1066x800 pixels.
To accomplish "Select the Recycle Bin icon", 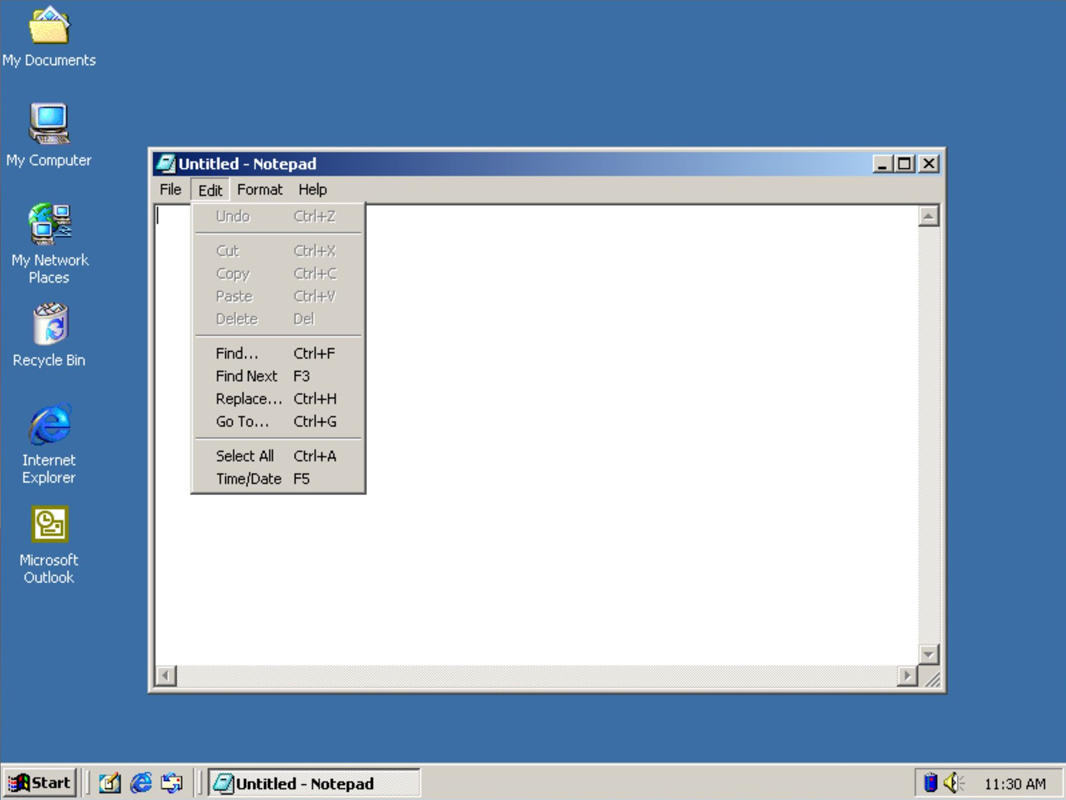I will pos(49,335).
